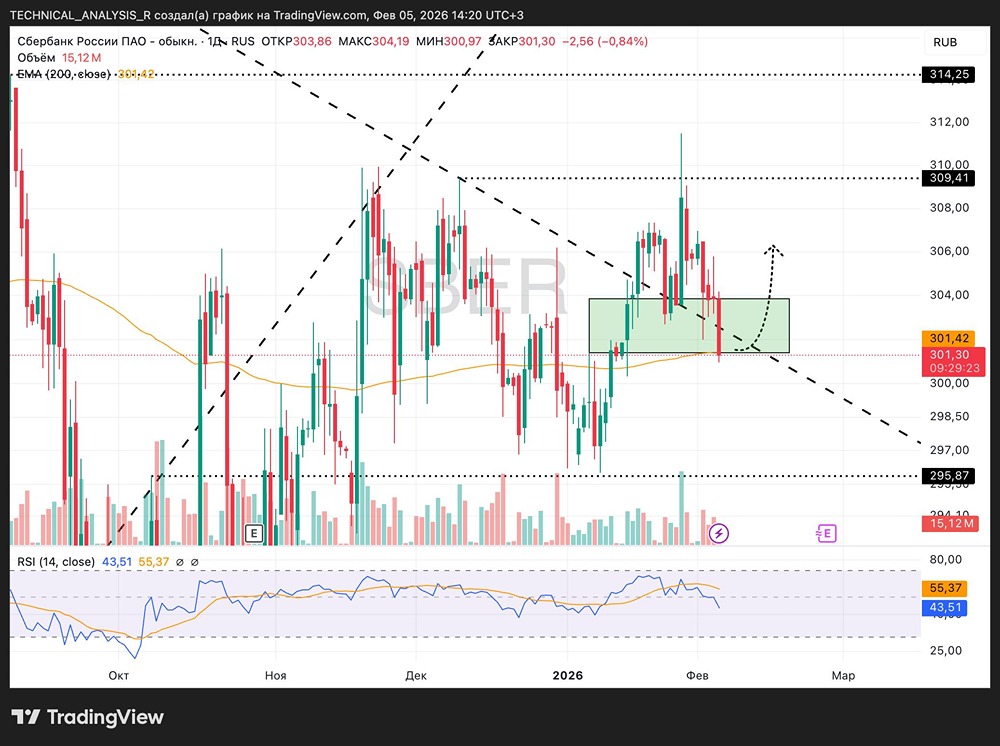Click the 80,00 tick on RSI axis
This screenshot has width=1000, height=746.
[x=946, y=559]
